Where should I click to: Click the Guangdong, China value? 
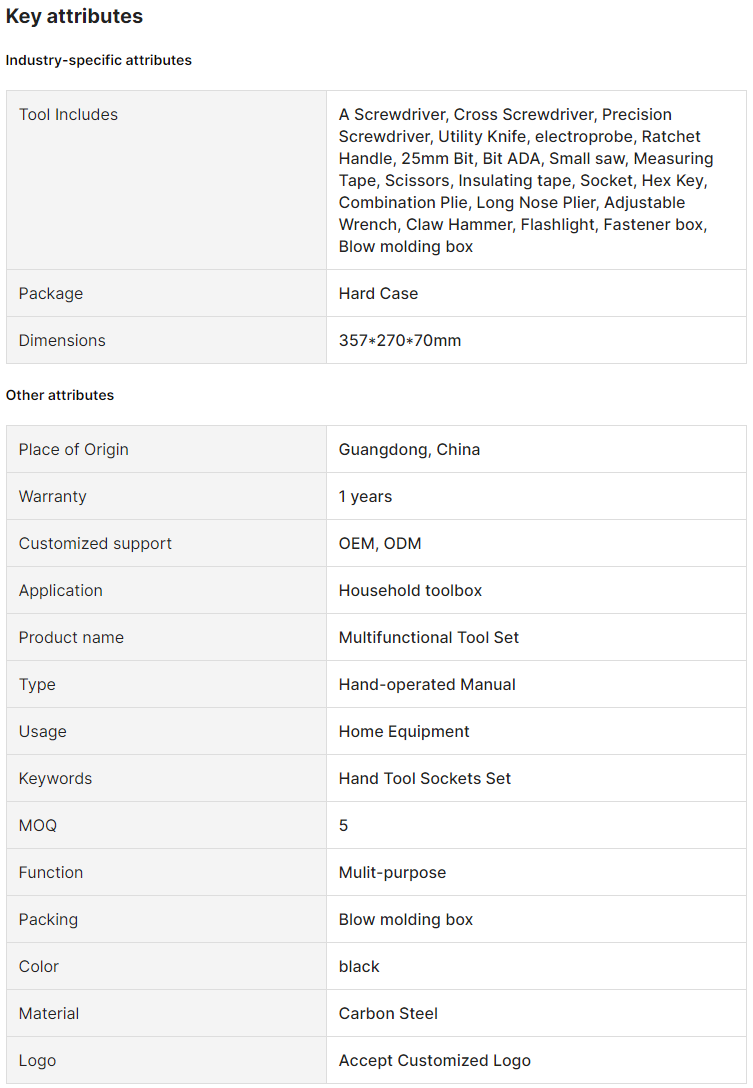[x=409, y=450]
